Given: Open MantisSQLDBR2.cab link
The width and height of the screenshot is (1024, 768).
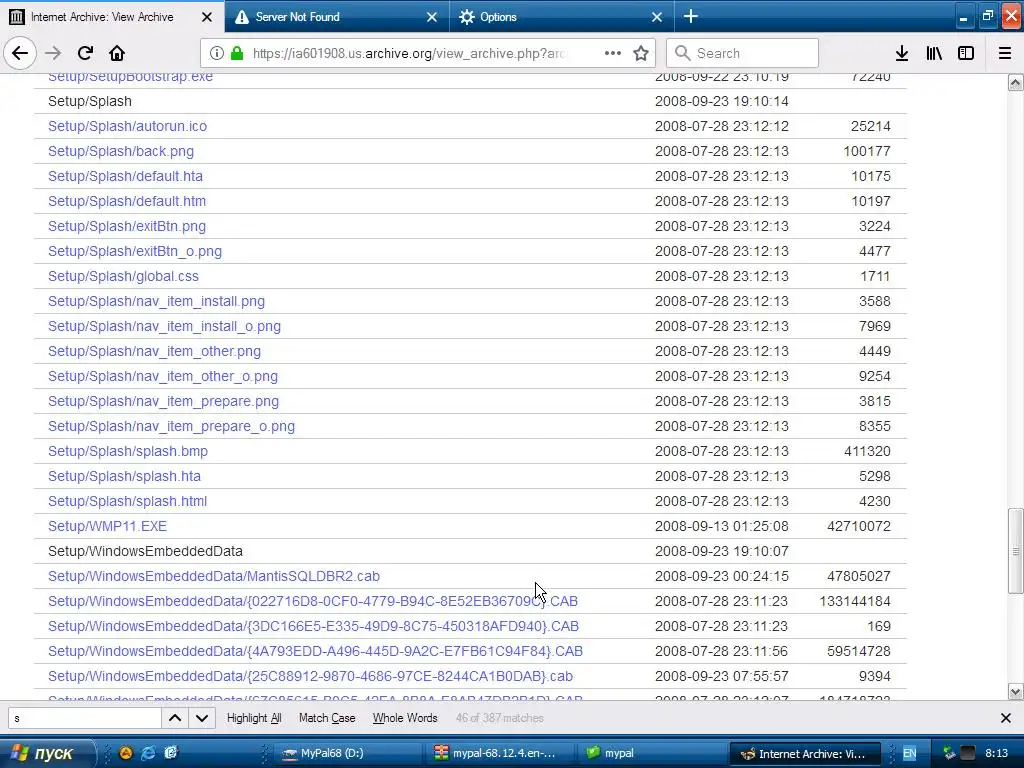Looking at the screenshot, I should (x=214, y=576).
